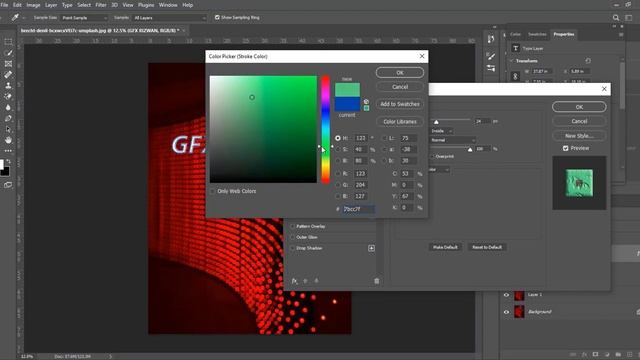
Task: Select the Eraser tool in left toolbar
Action: pyautogui.click(x=8, y=97)
